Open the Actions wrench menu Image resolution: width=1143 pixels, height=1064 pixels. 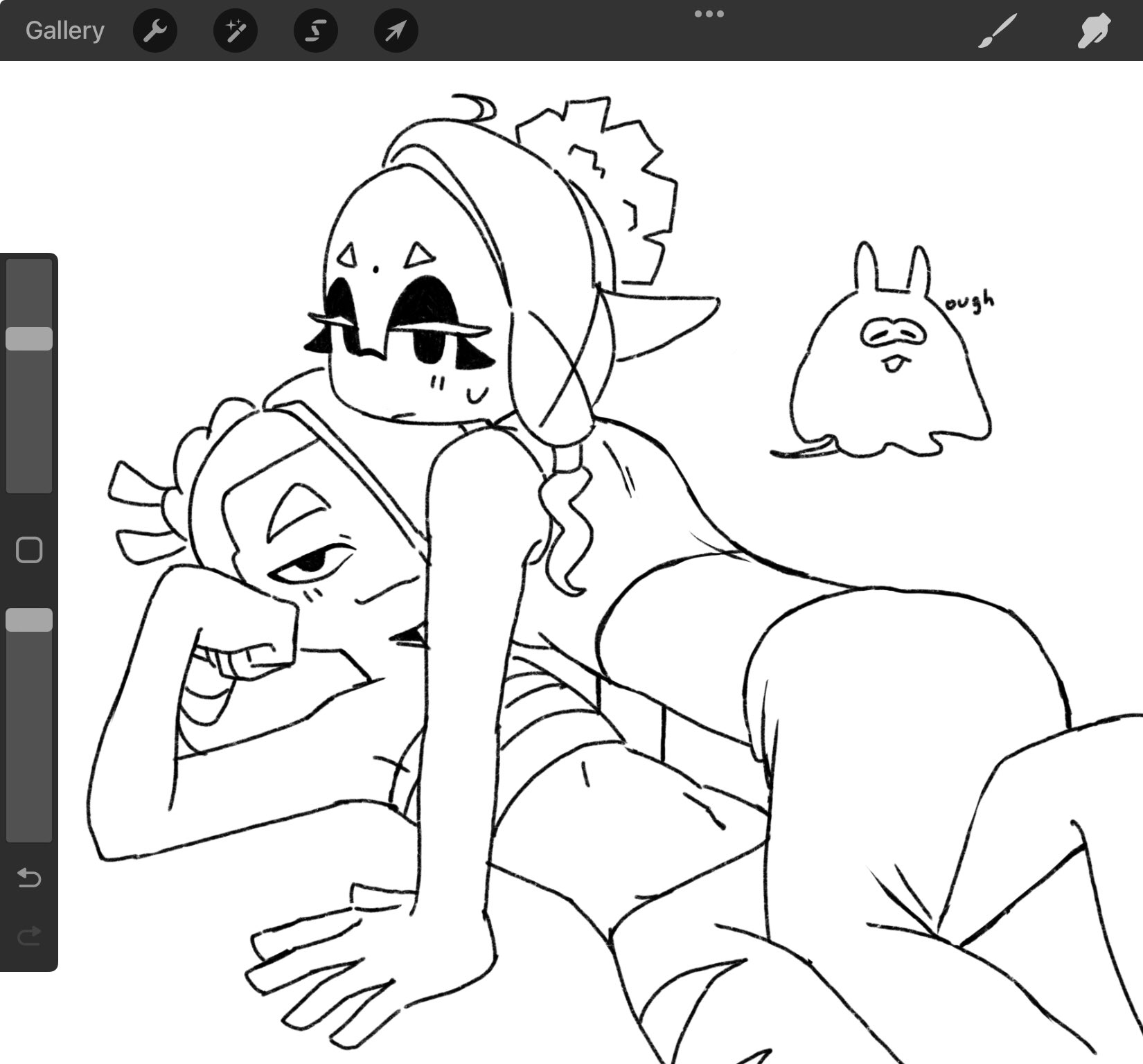pos(155,30)
